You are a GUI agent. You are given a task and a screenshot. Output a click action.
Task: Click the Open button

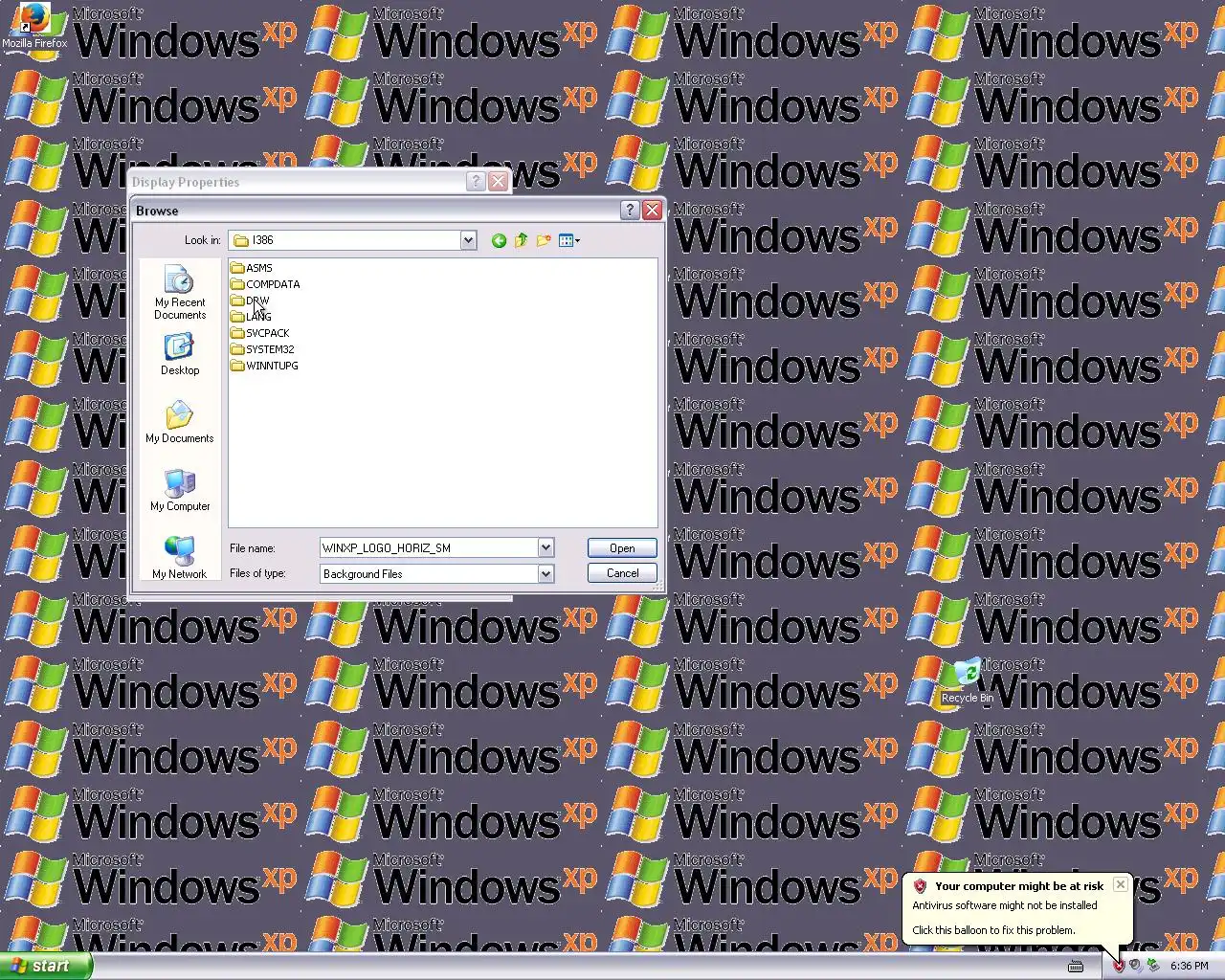coord(622,548)
